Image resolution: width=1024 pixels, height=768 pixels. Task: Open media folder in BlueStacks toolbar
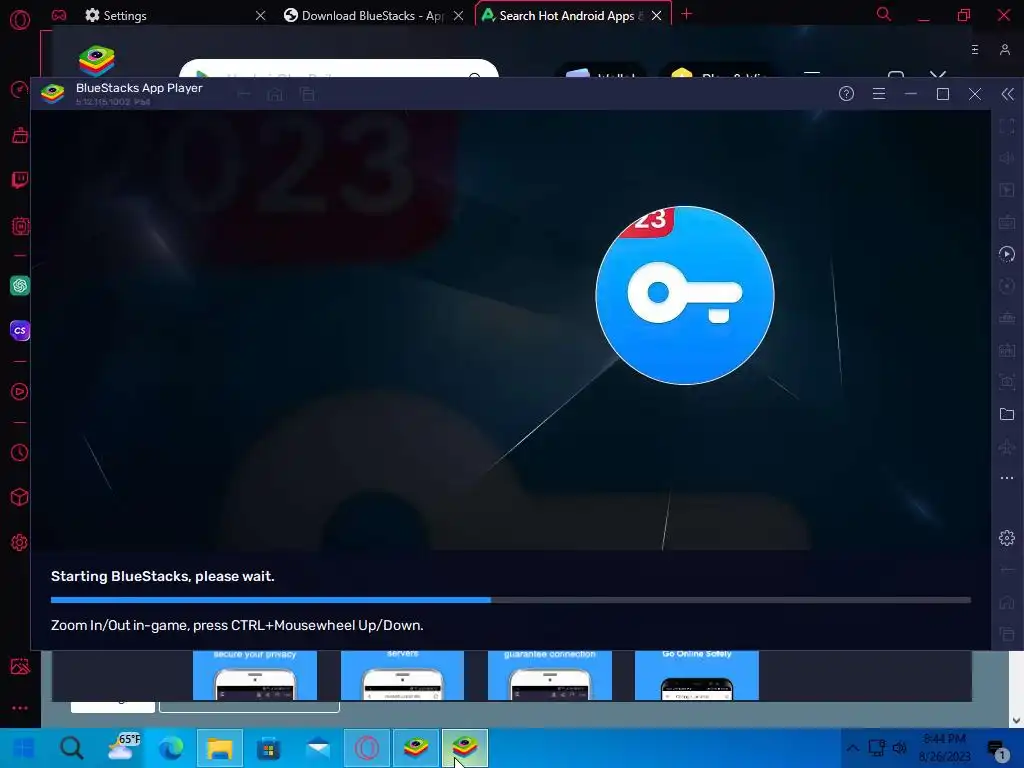pos(1007,414)
